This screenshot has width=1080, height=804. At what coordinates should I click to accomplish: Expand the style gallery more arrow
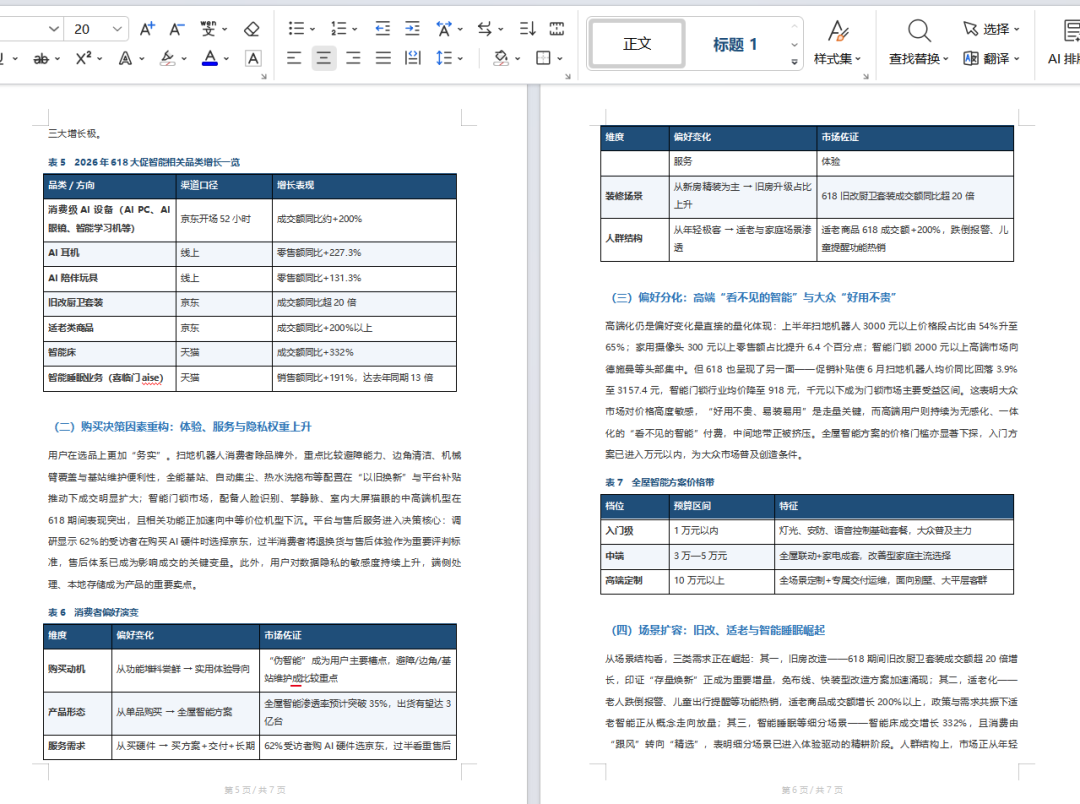794,61
